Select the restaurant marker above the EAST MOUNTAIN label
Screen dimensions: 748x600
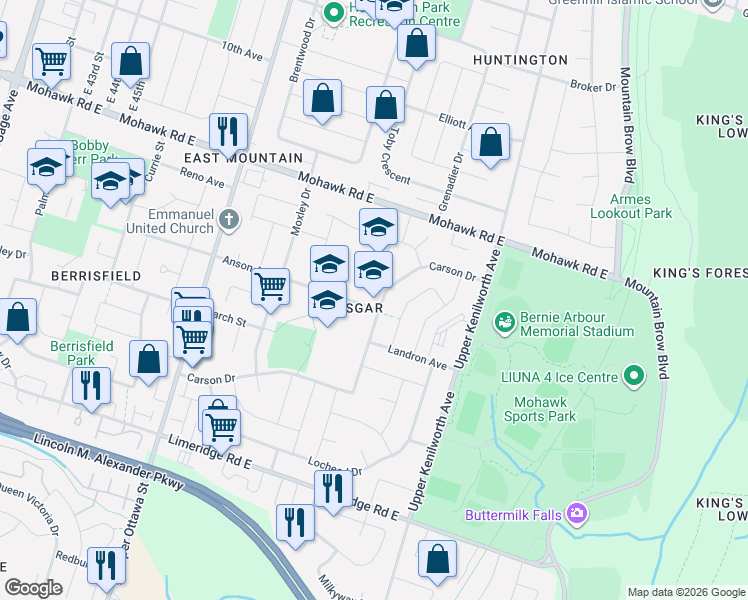[229, 134]
